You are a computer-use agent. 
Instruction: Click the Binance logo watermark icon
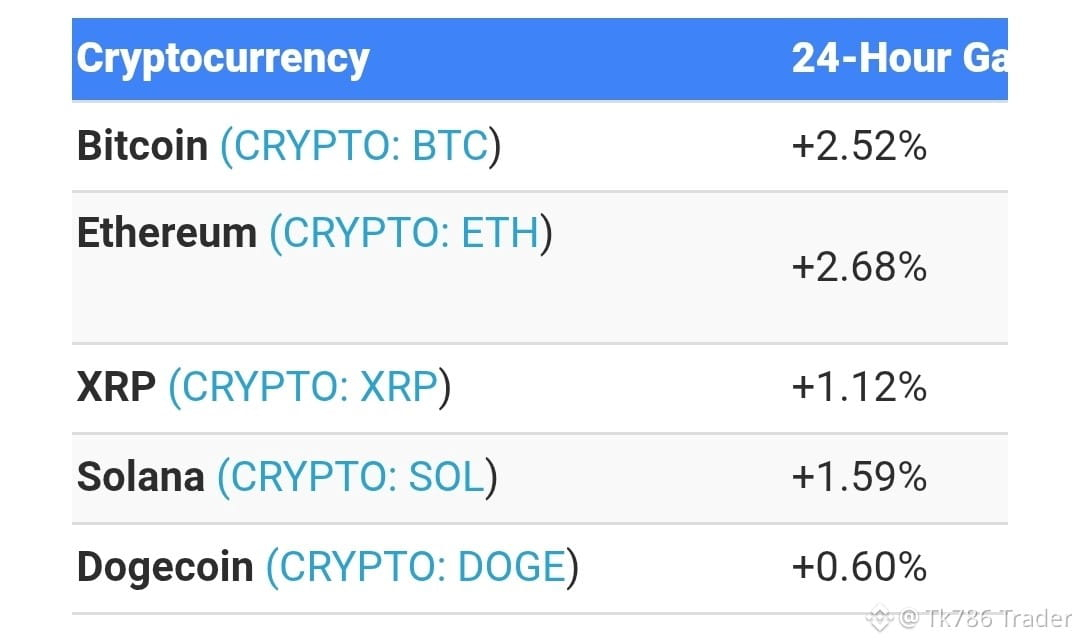(x=879, y=618)
